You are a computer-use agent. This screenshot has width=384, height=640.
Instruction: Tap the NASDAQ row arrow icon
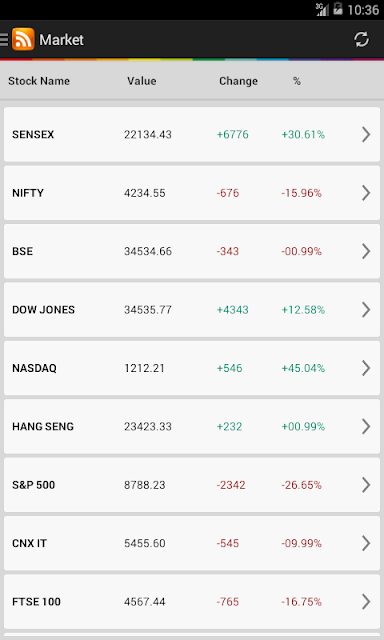pyautogui.click(x=366, y=368)
